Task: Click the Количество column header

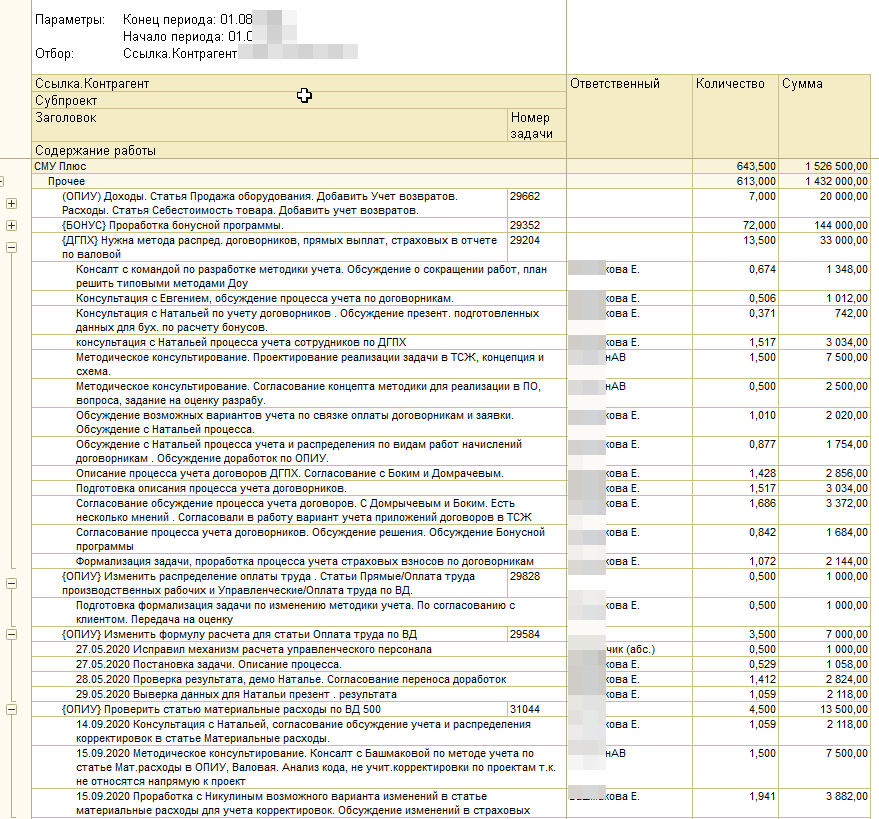Action: [735, 117]
